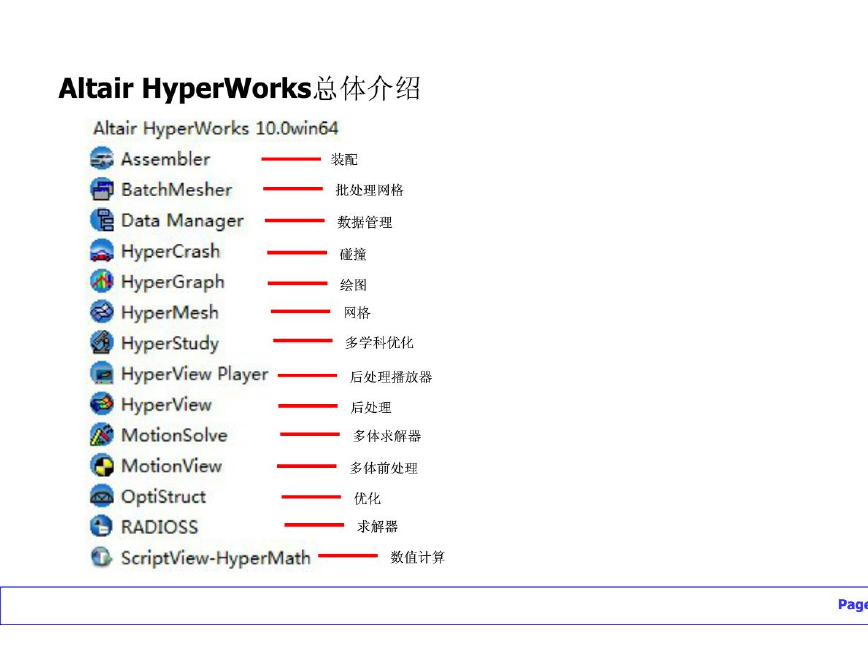The image size is (868, 671).
Task: Open the OptiStruct entry label
Action: coord(163,497)
